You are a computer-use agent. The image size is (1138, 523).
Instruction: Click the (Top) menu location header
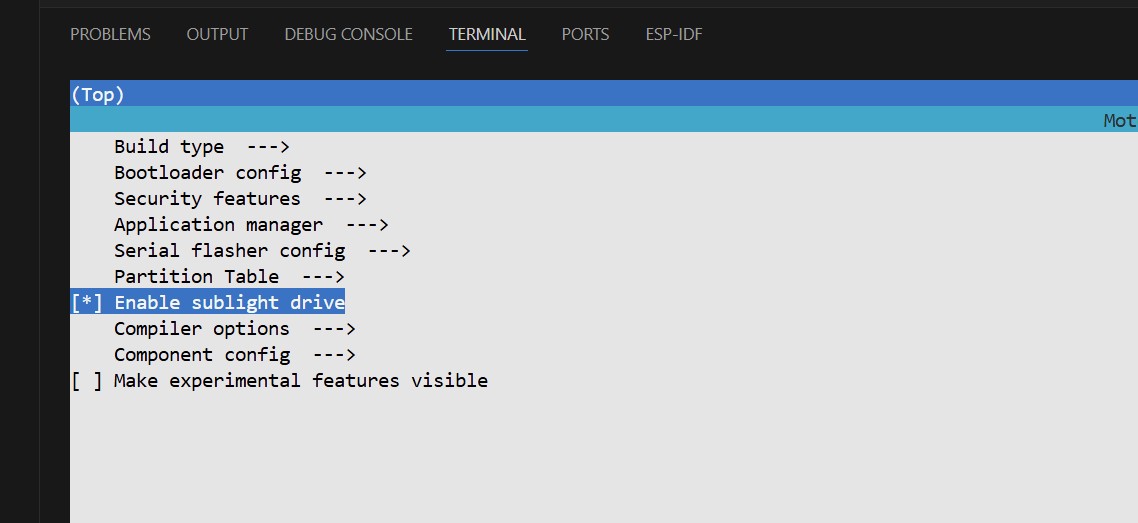point(98,95)
